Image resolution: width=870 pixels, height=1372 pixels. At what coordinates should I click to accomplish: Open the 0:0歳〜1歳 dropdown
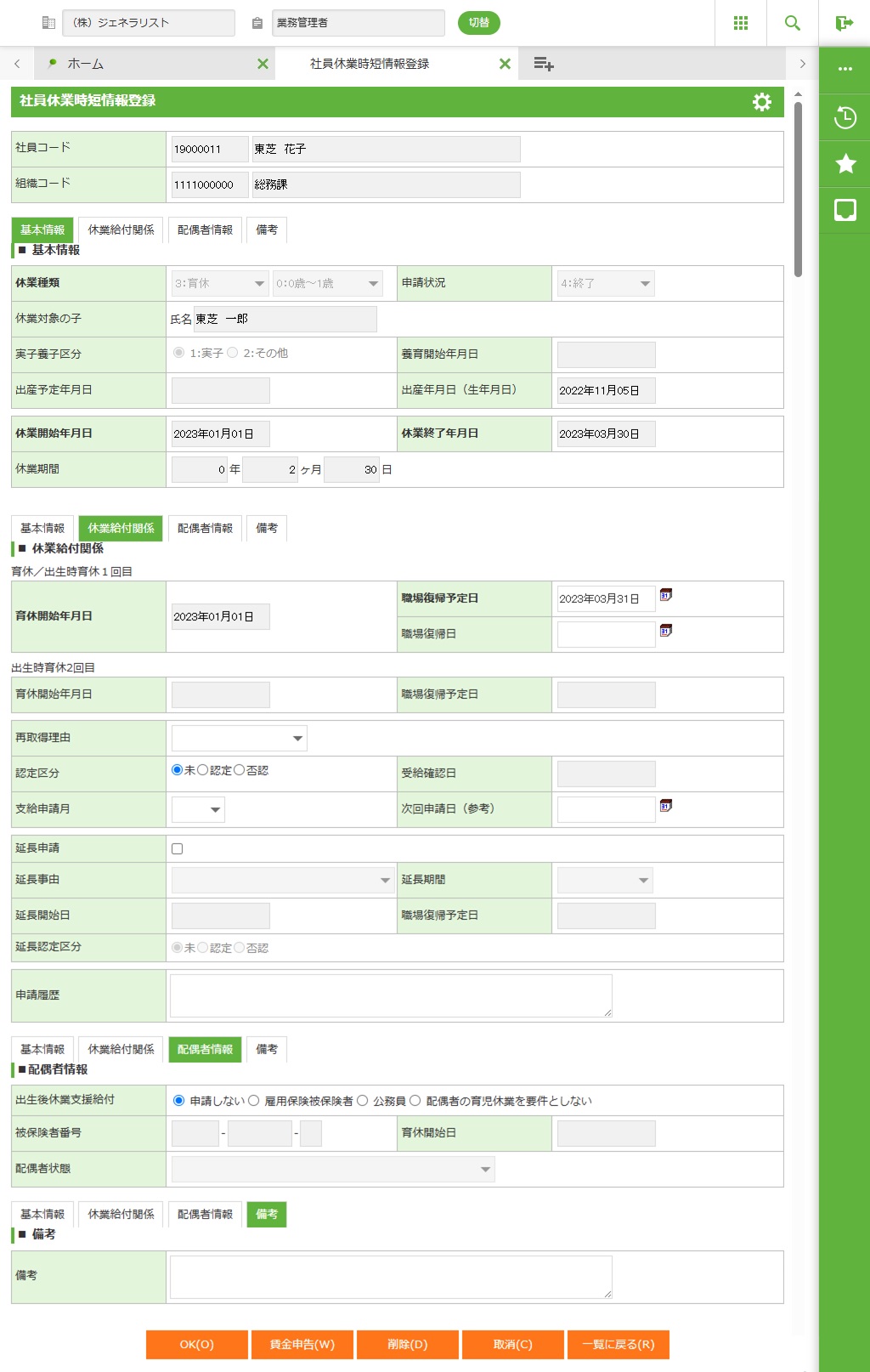tap(328, 284)
